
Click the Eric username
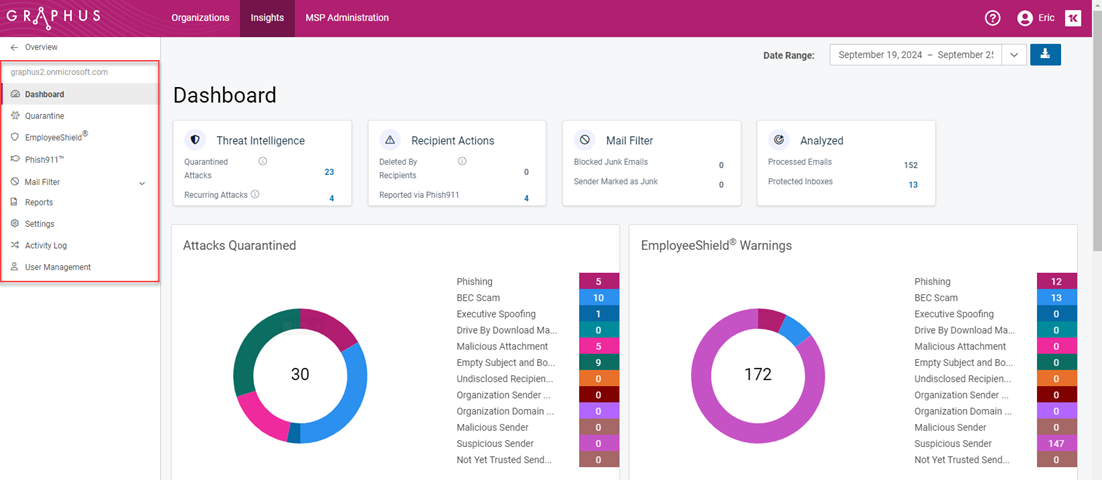point(1046,18)
